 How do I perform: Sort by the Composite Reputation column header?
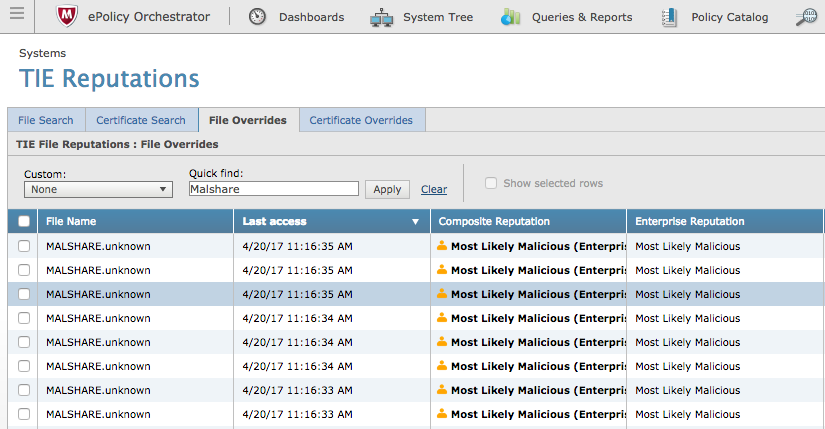pyautogui.click(x=528, y=221)
